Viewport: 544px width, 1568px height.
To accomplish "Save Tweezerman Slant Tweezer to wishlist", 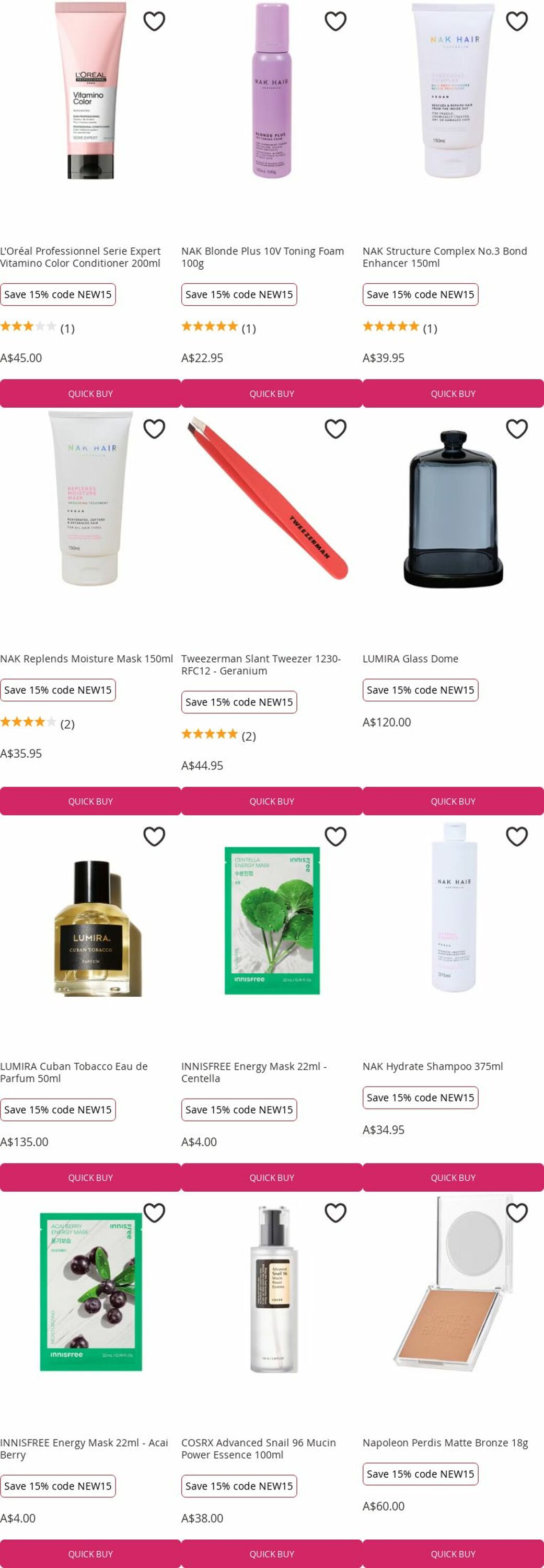I will point(335,429).
